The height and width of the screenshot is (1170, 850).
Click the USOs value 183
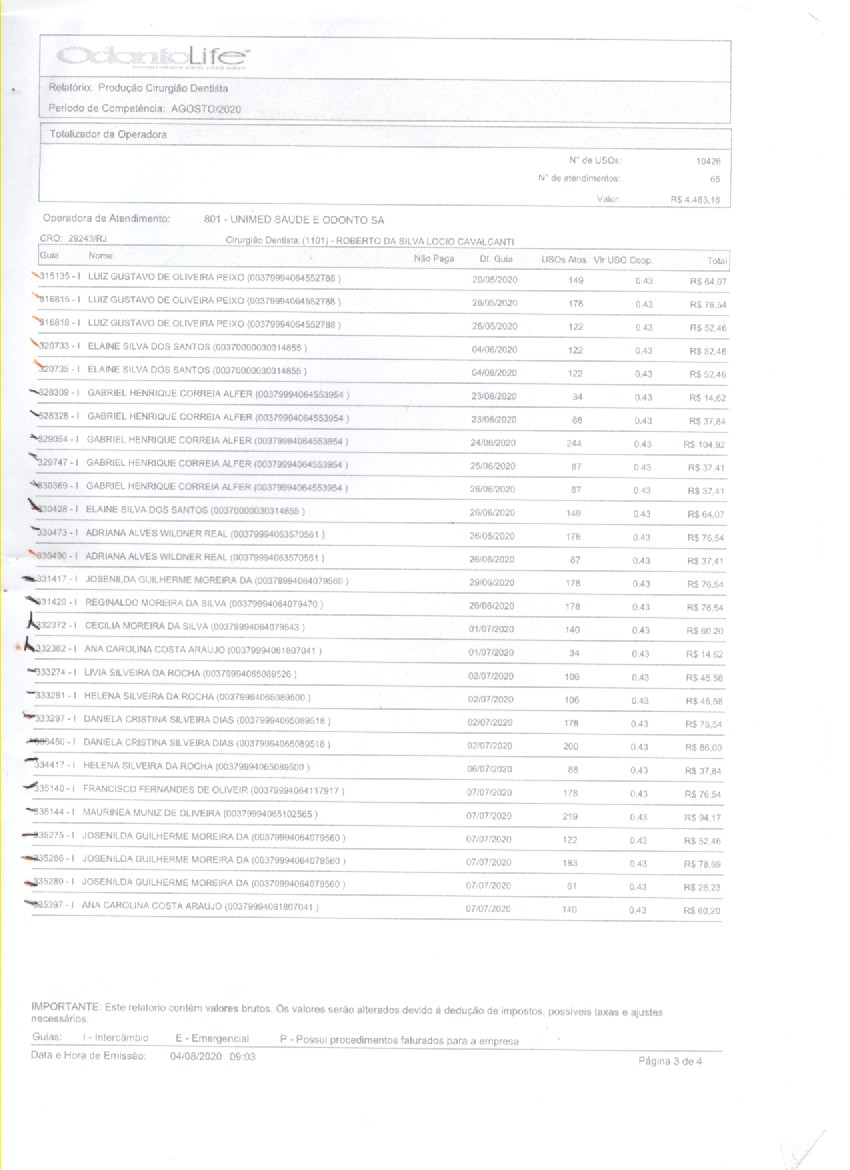[569, 863]
